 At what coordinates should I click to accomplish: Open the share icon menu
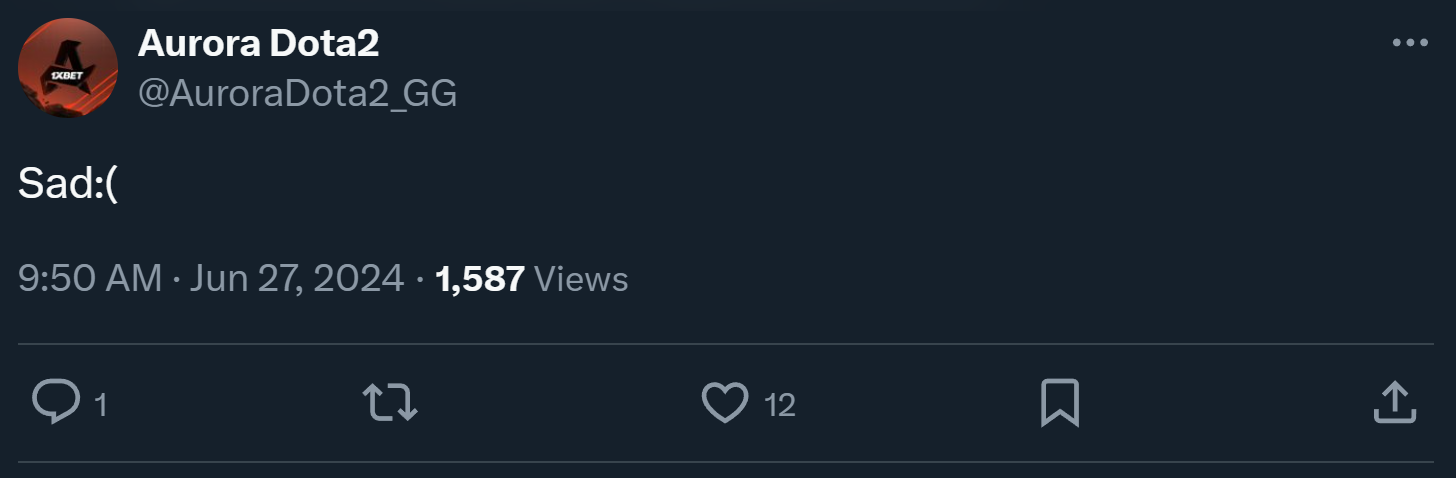(1394, 403)
